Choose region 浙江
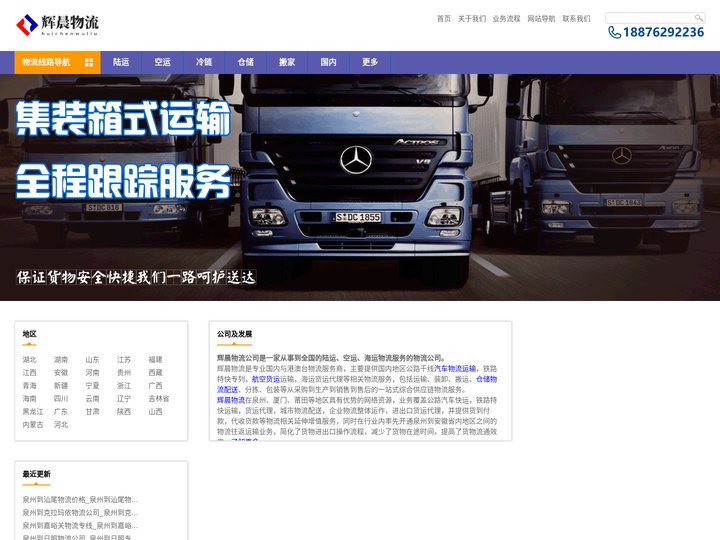720x540 pixels. pos(124,386)
